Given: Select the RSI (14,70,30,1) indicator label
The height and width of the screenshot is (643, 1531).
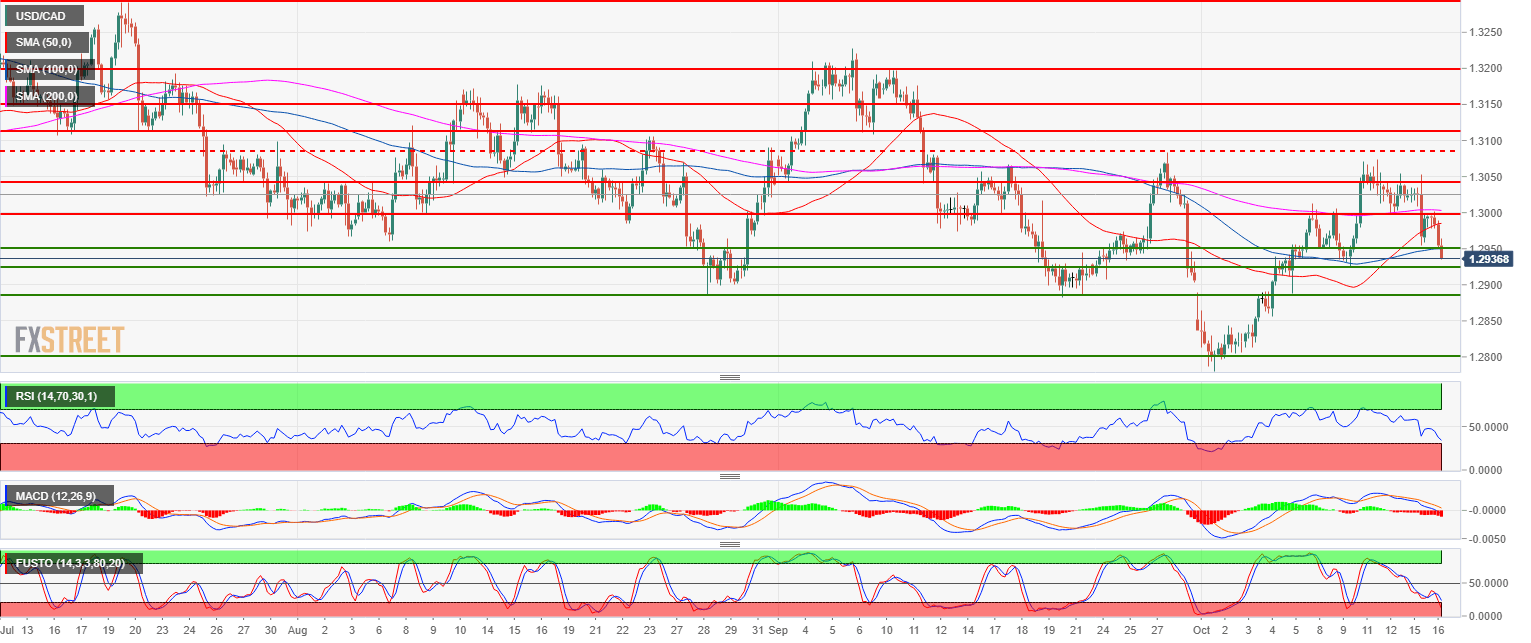Looking at the screenshot, I should (x=59, y=397).
